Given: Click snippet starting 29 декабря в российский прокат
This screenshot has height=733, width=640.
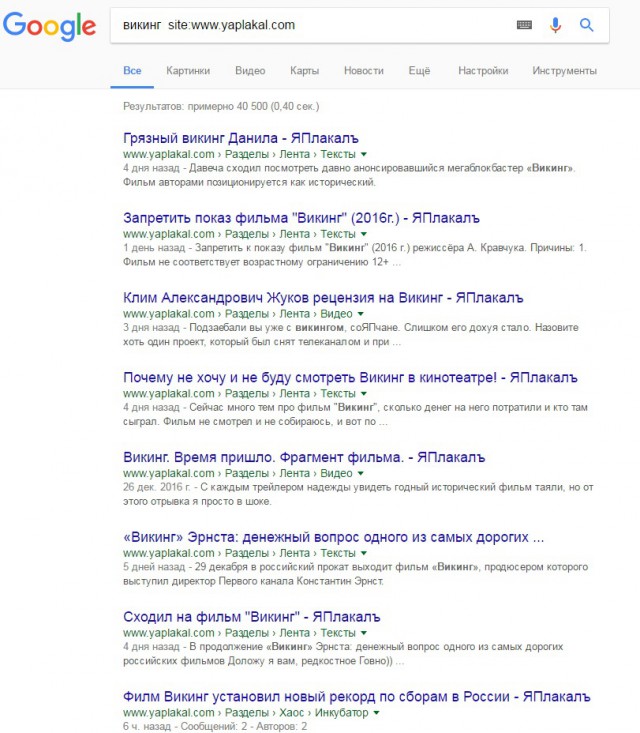Looking at the screenshot, I should 355,574.
